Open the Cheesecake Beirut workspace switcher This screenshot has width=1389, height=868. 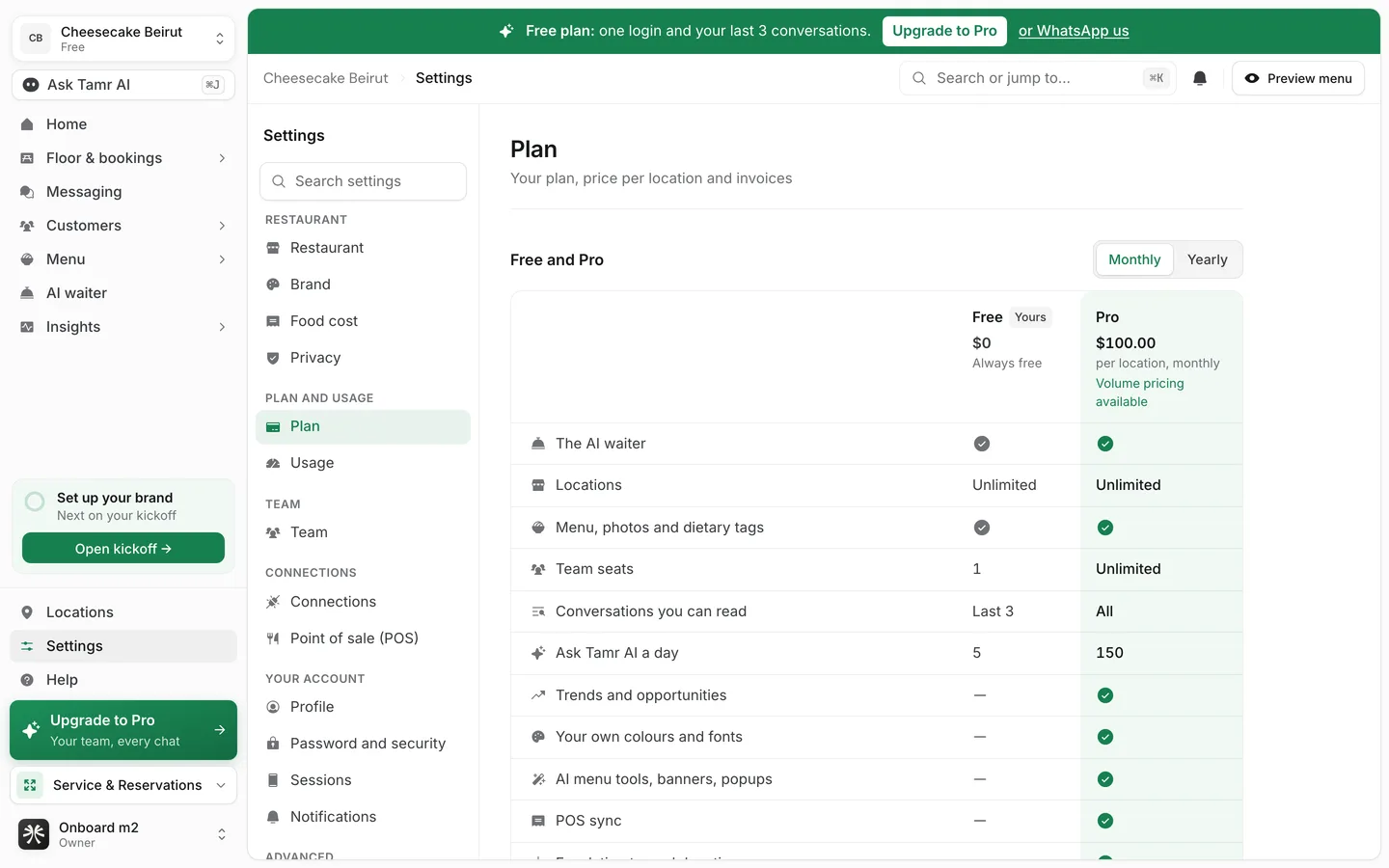click(123, 39)
